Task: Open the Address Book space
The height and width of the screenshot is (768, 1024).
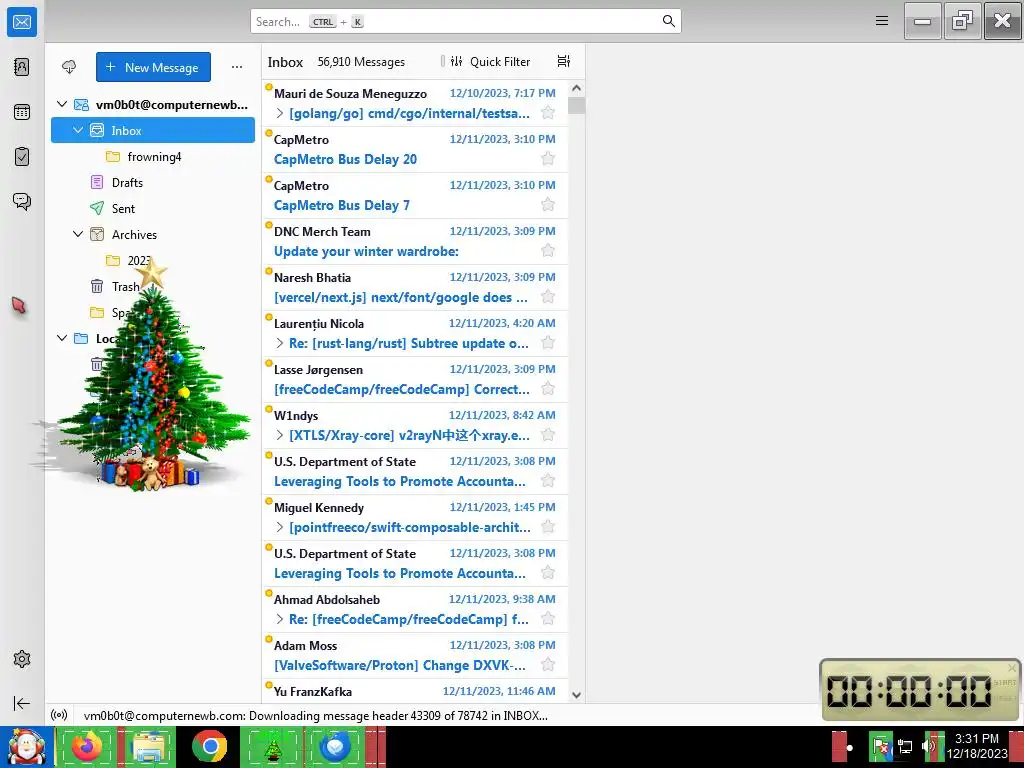Action: pos(22,67)
